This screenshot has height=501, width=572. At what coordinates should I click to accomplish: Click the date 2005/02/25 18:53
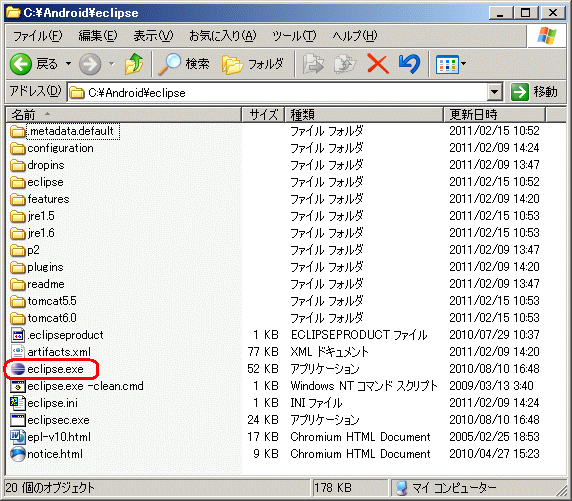tap(494, 437)
